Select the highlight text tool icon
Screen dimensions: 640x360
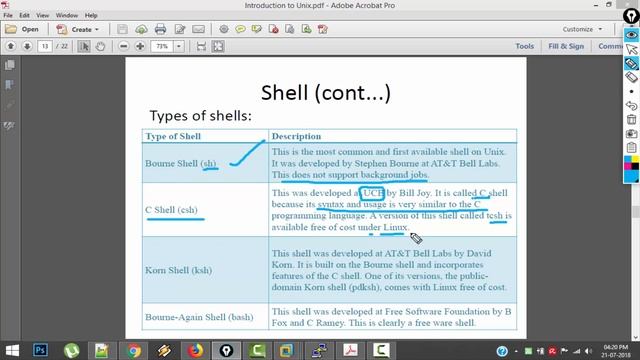[x=257, y=29]
